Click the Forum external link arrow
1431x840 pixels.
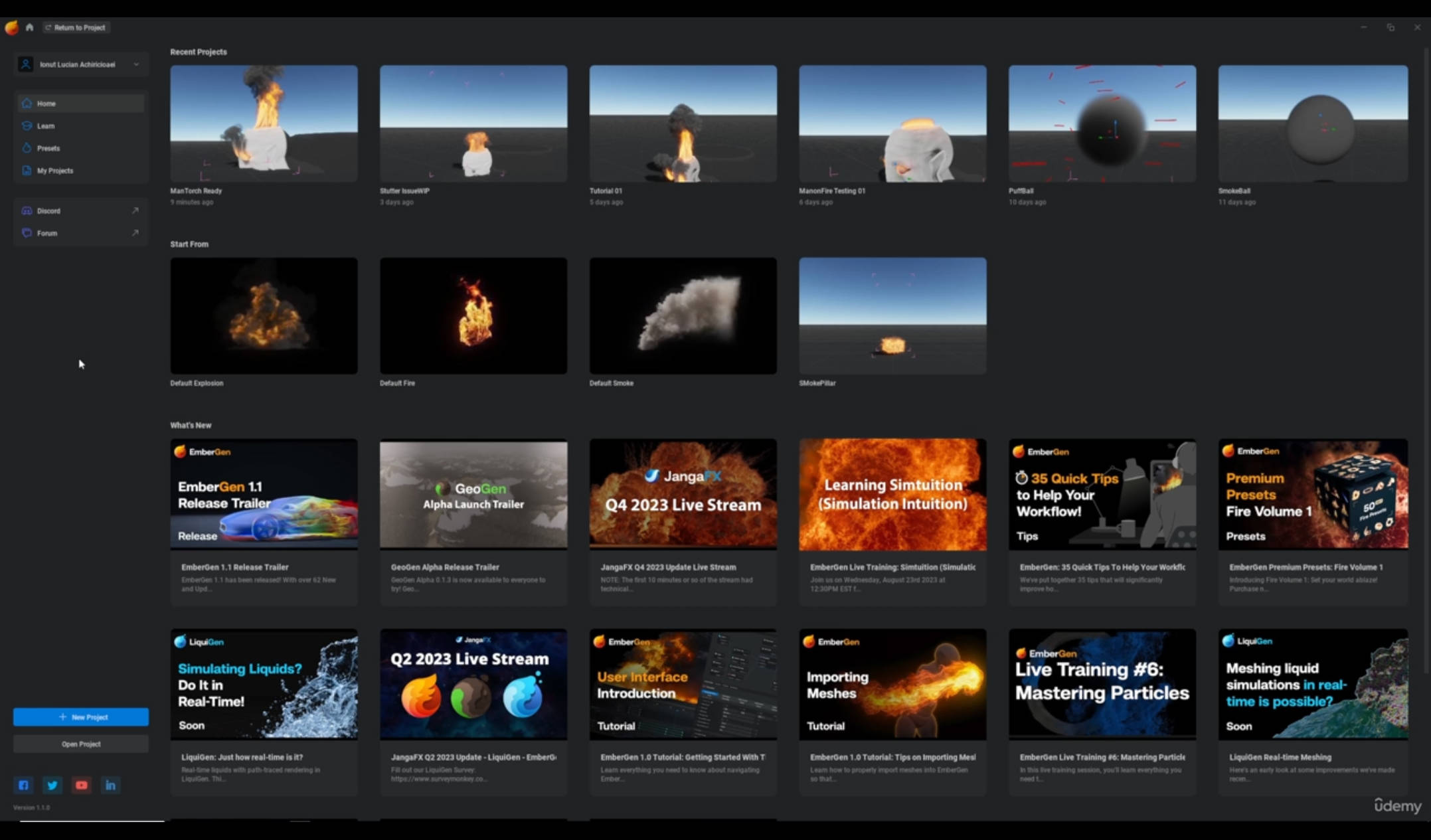tap(135, 233)
